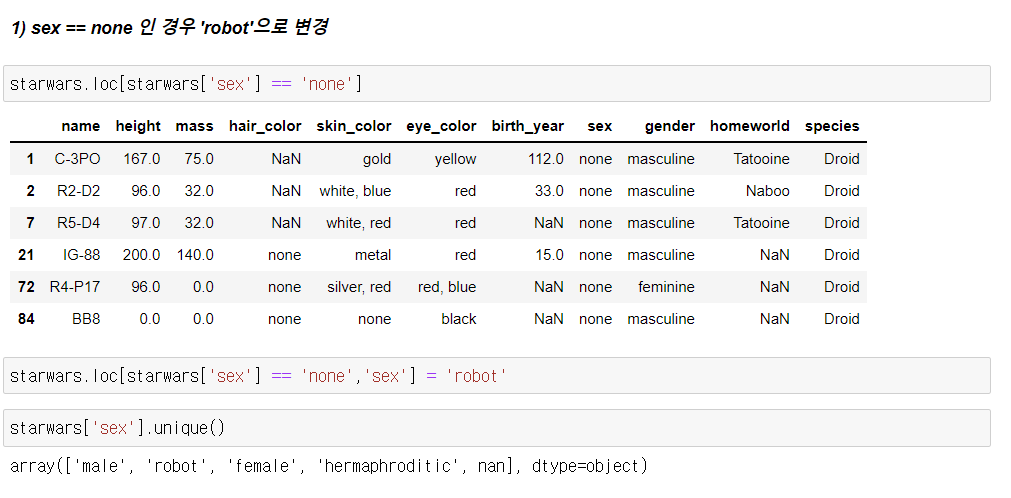Click the 'gender' column header
This screenshot has width=1011, height=498.
670,126
